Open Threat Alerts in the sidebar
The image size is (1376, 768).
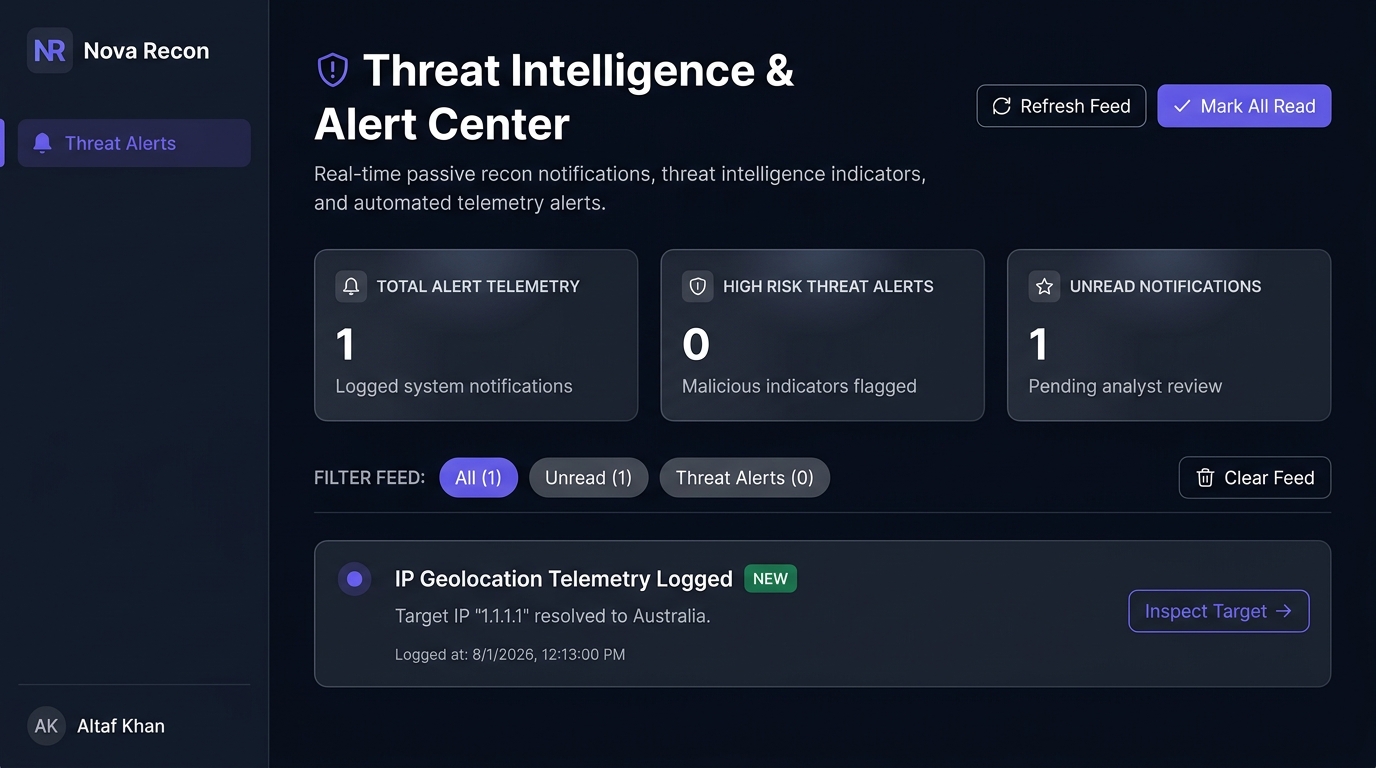coord(134,143)
